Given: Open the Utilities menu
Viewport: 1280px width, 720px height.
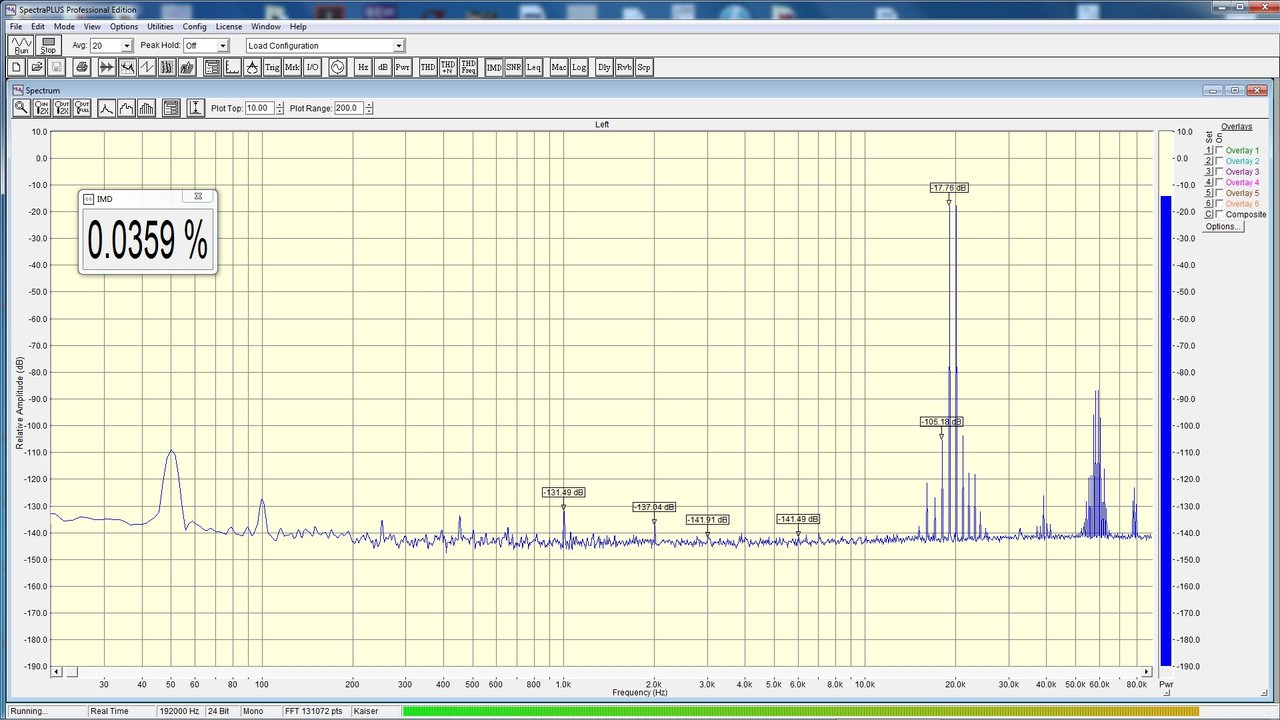Looking at the screenshot, I should point(160,26).
